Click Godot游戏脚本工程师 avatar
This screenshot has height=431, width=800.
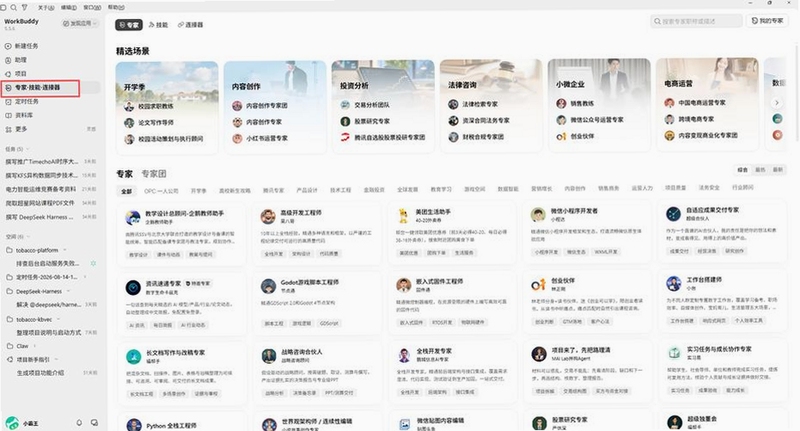268,286
